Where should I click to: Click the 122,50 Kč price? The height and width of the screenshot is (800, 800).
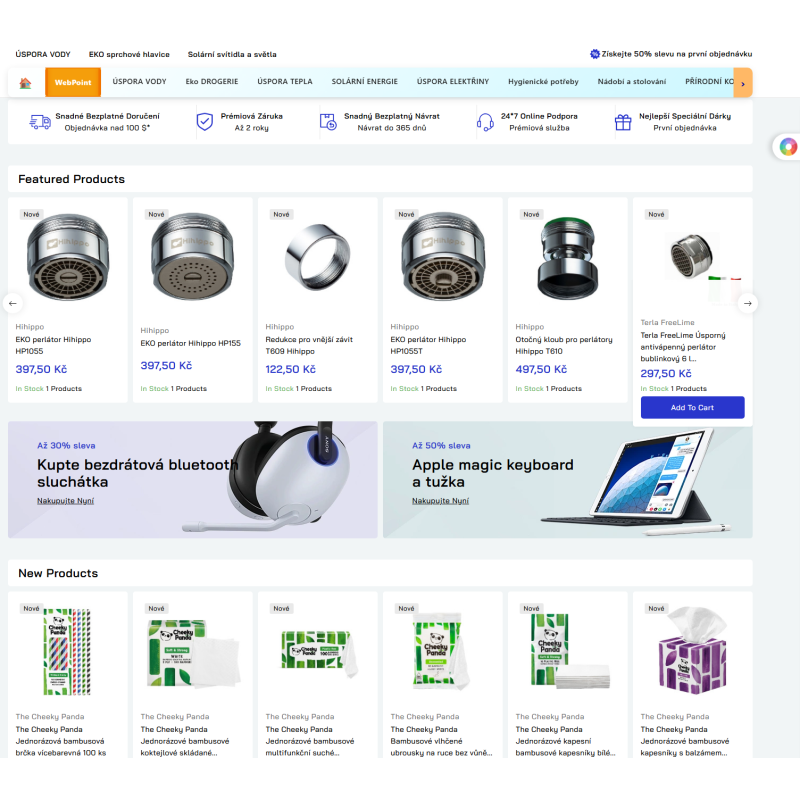pyautogui.click(x=290, y=369)
